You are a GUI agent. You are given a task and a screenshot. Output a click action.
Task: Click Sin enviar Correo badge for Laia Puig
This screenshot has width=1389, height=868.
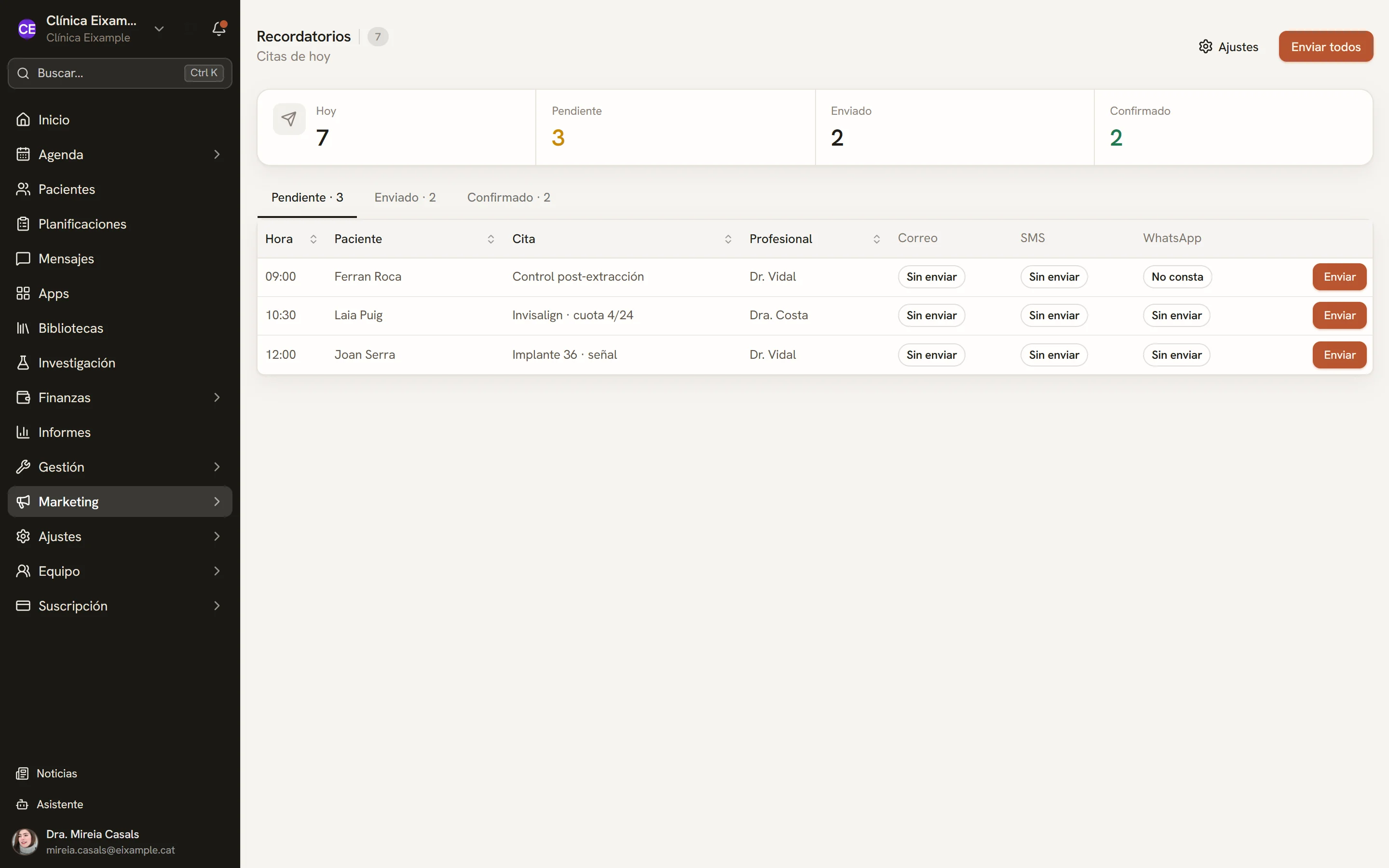tap(931, 315)
